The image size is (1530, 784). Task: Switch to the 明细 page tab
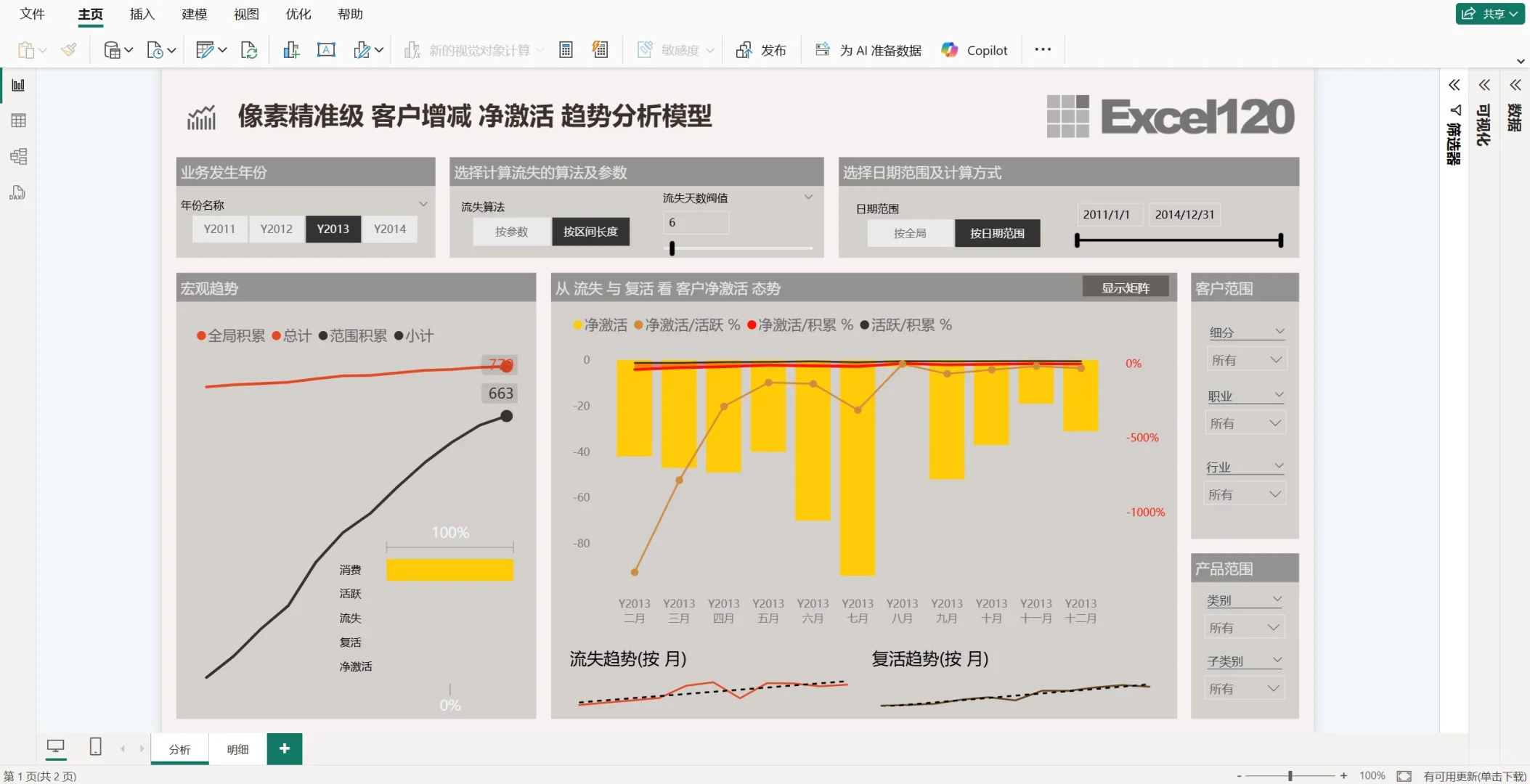point(236,748)
